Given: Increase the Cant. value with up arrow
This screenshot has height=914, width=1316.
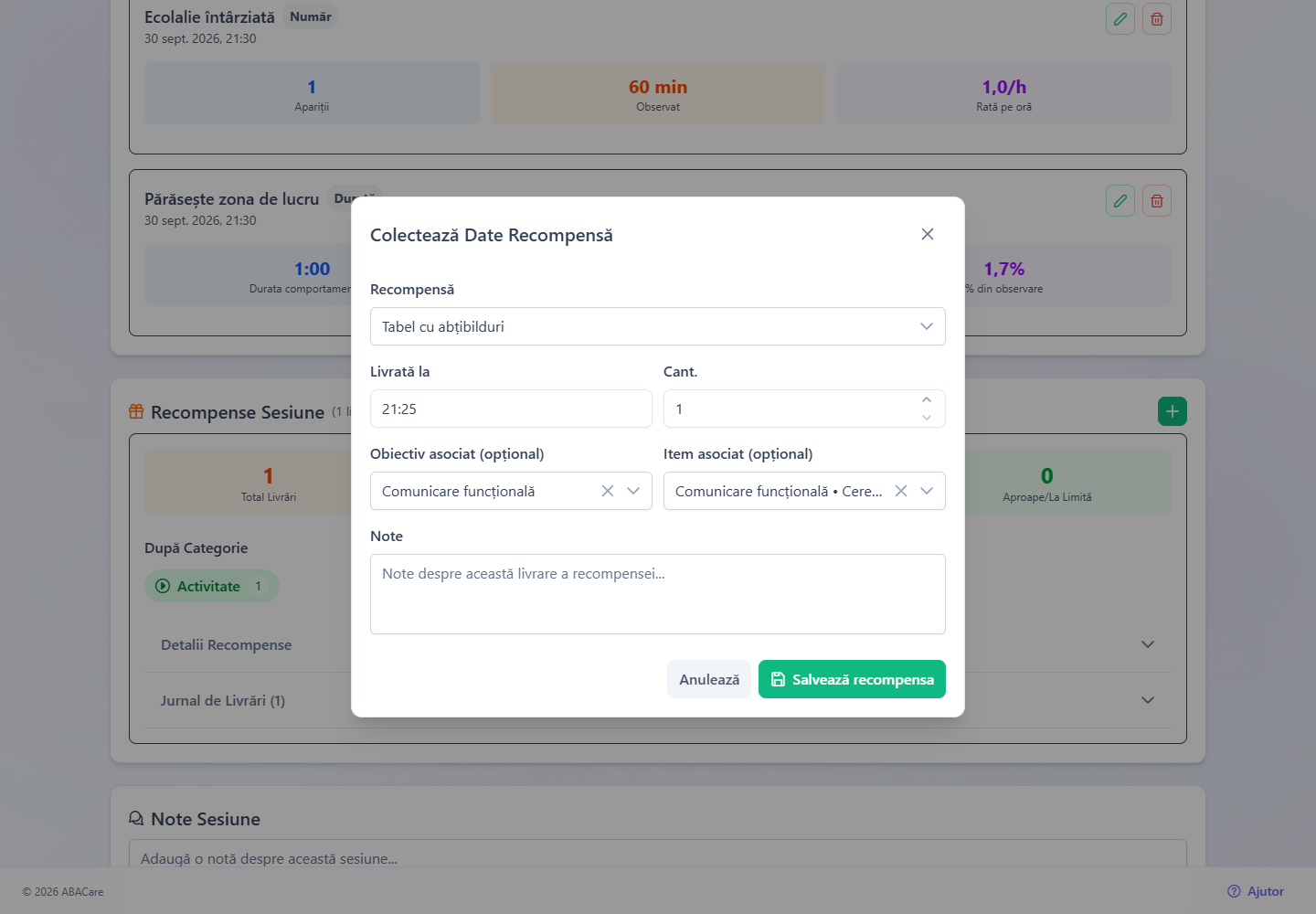Looking at the screenshot, I should [x=927, y=399].
